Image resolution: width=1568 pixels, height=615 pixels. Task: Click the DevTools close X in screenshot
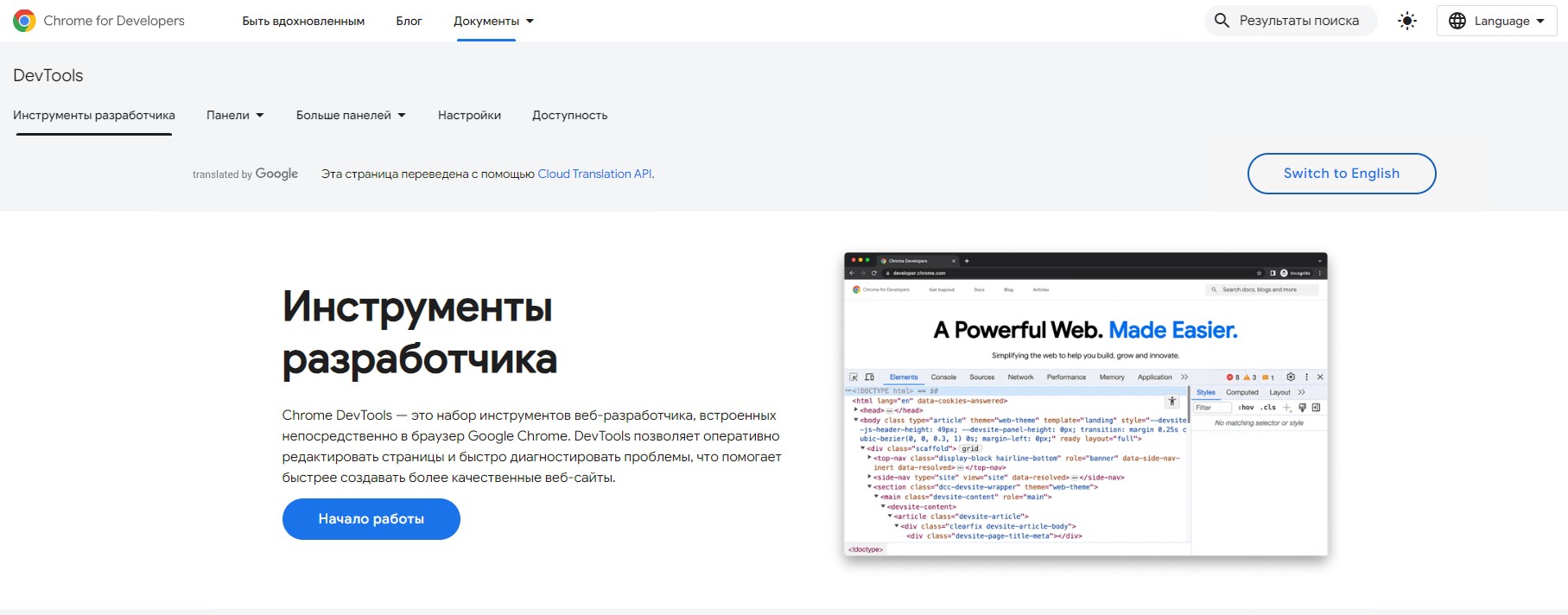pos(1320,377)
